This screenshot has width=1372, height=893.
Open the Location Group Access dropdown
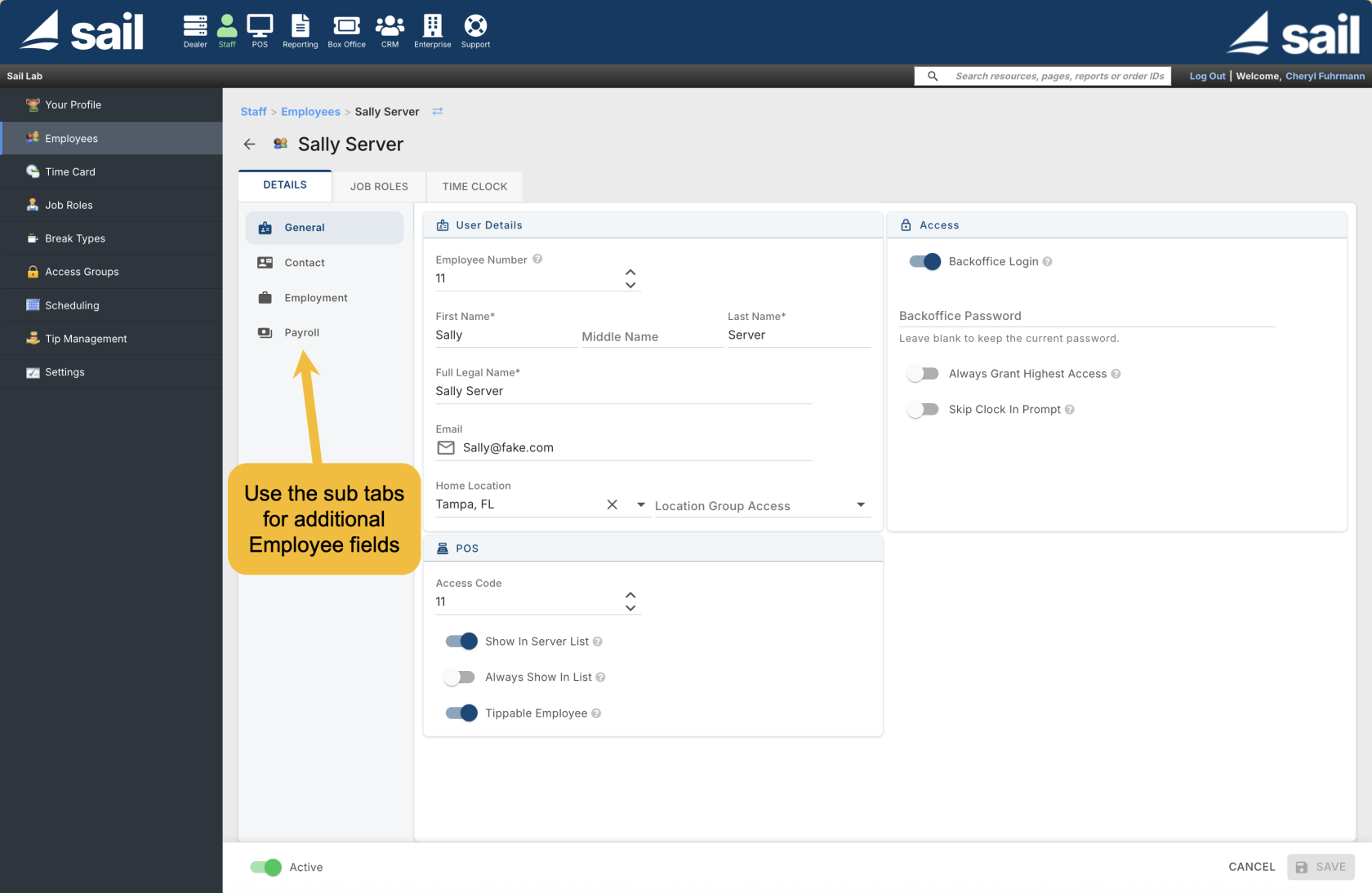pos(763,506)
